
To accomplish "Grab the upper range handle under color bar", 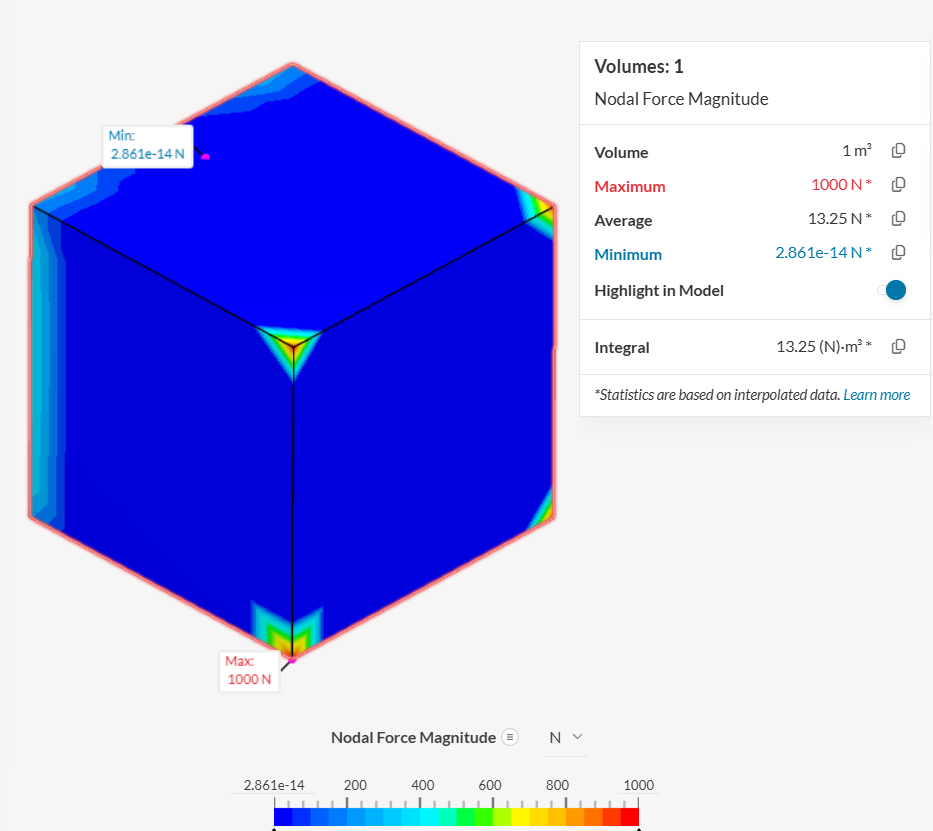I will [x=638, y=828].
